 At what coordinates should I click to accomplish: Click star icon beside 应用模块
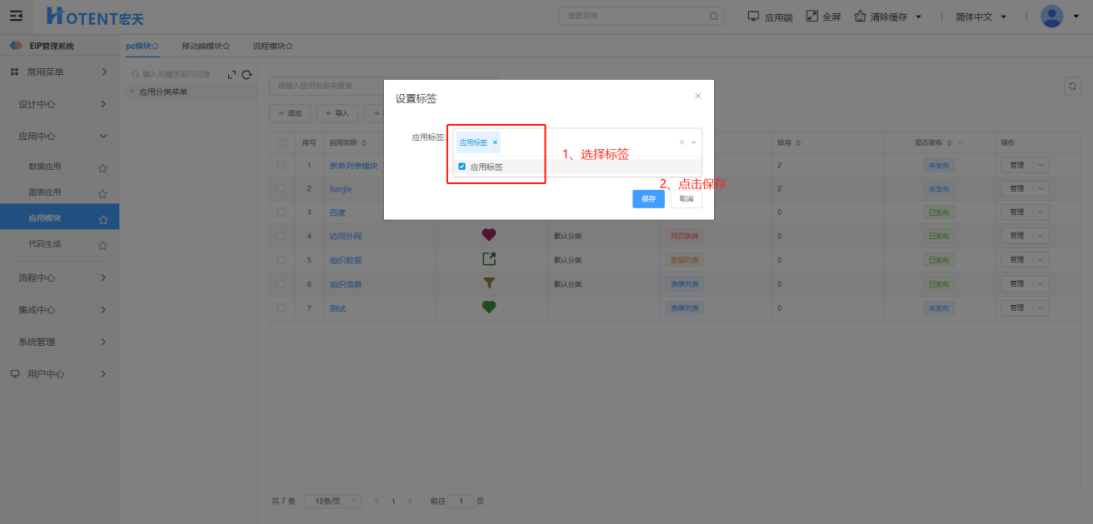coord(102,219)
